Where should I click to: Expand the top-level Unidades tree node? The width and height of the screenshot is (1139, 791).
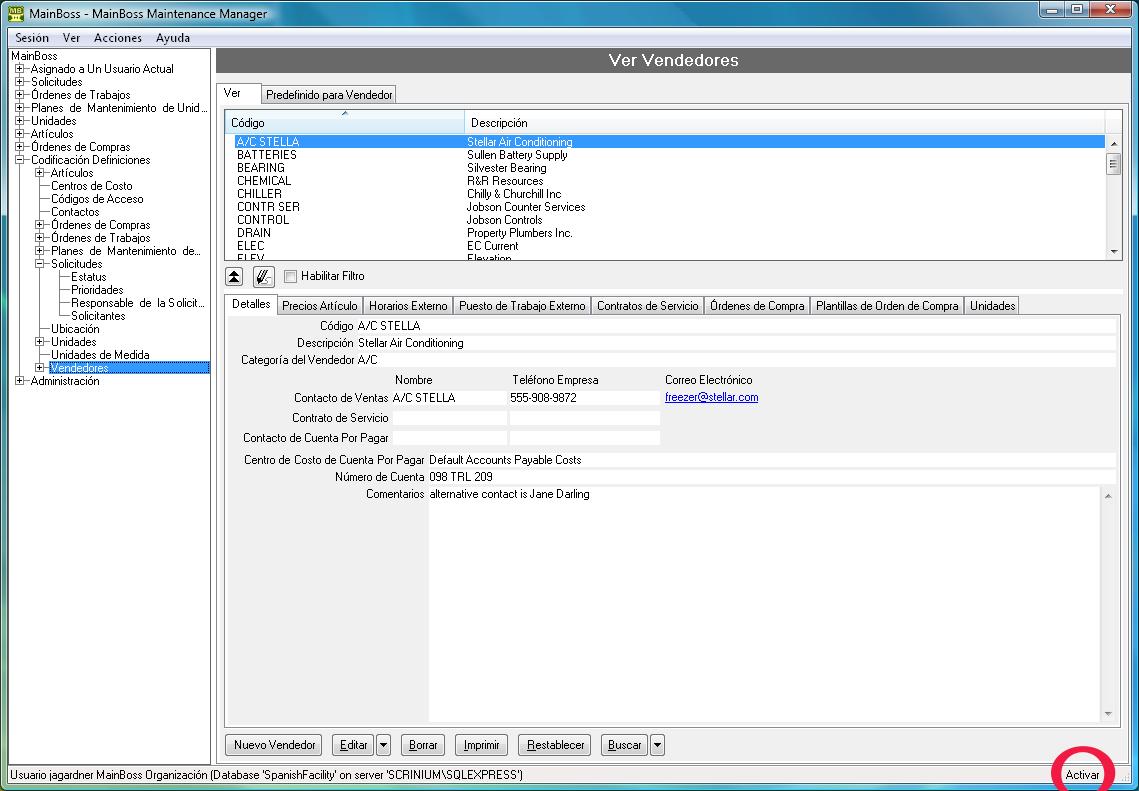20,121
